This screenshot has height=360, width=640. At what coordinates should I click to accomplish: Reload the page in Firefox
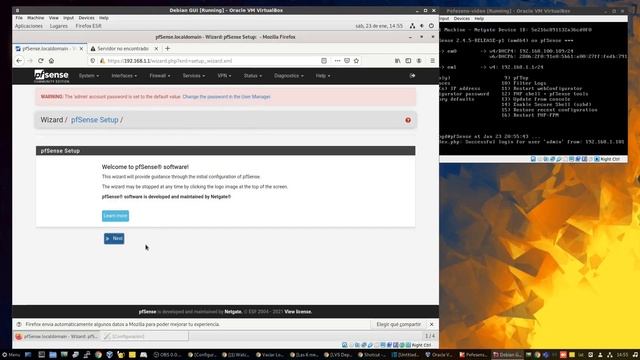[x=40, y=60]
